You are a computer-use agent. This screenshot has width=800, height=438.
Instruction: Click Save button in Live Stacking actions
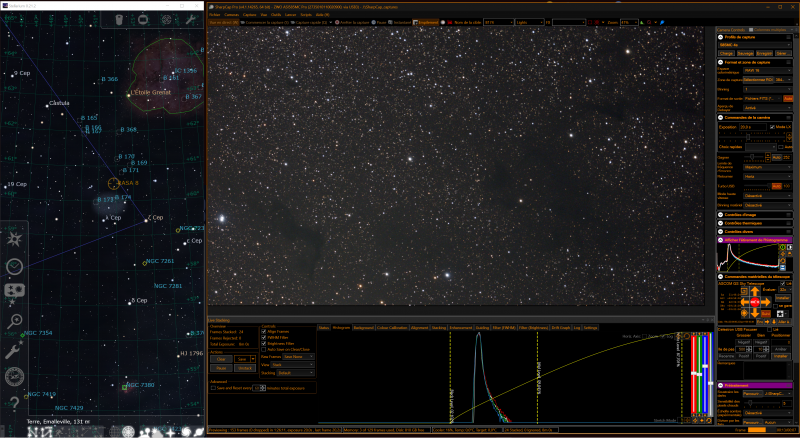point(242,359)
